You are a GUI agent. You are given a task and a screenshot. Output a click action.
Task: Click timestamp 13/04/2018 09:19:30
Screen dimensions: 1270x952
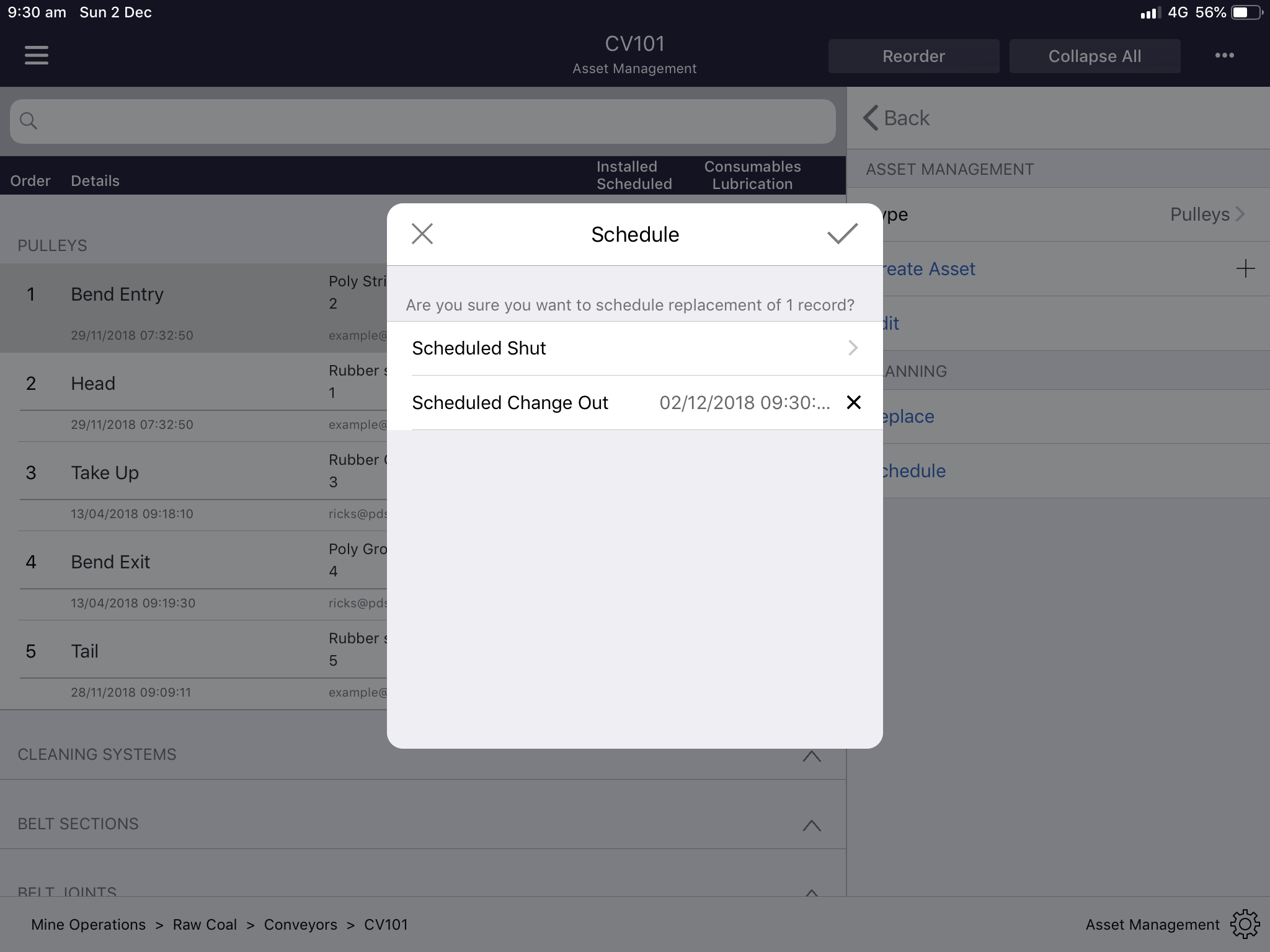tap(133, 603)
